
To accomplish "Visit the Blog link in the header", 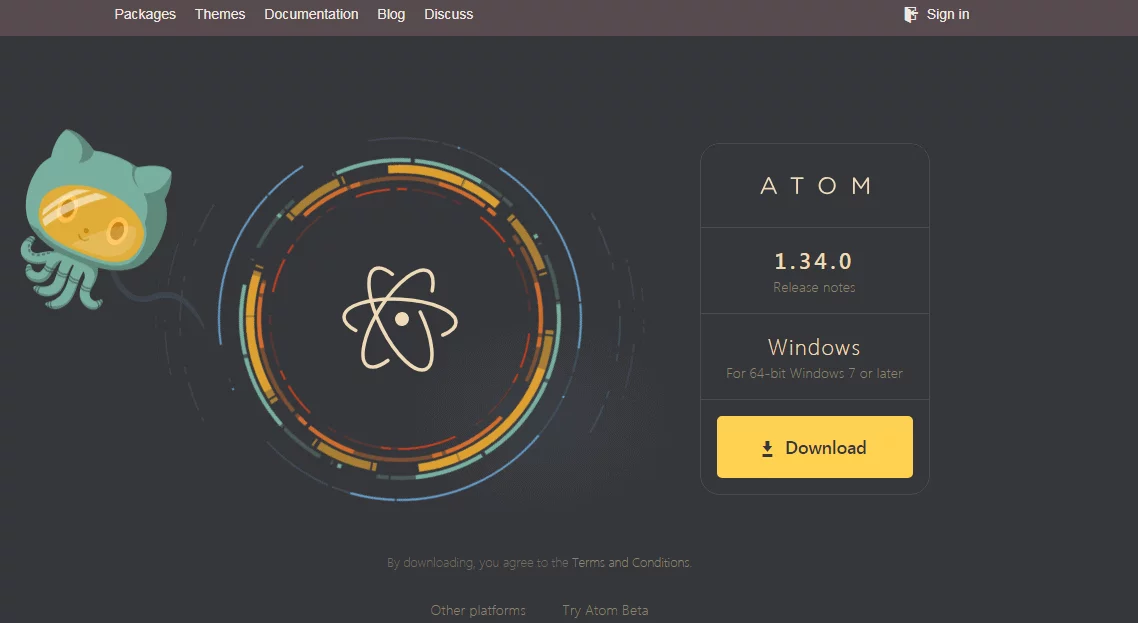I will [391, 15].
